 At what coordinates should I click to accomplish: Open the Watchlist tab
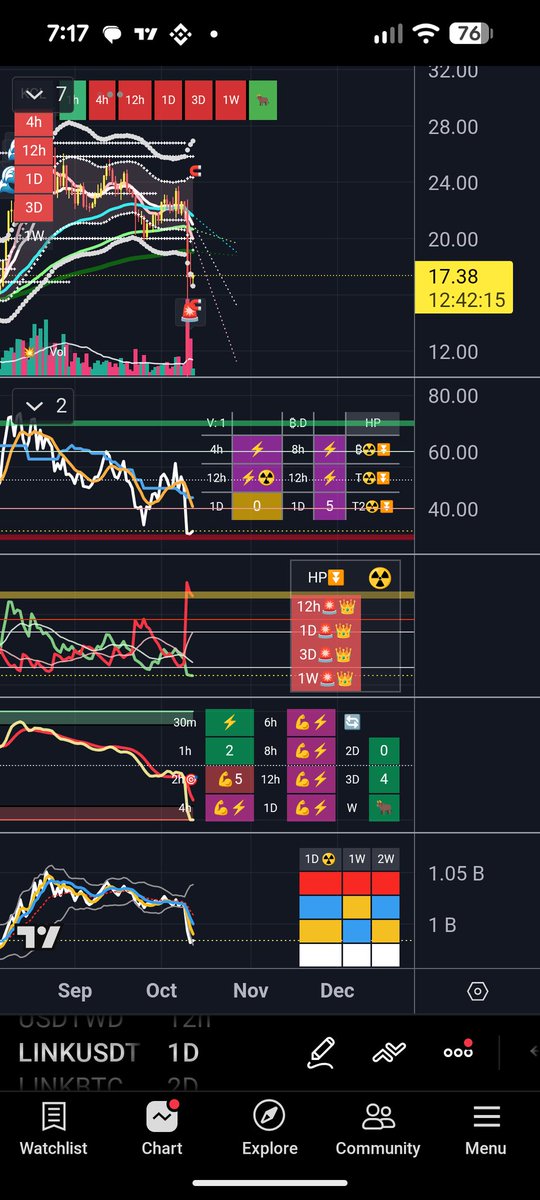[54, 1130]
